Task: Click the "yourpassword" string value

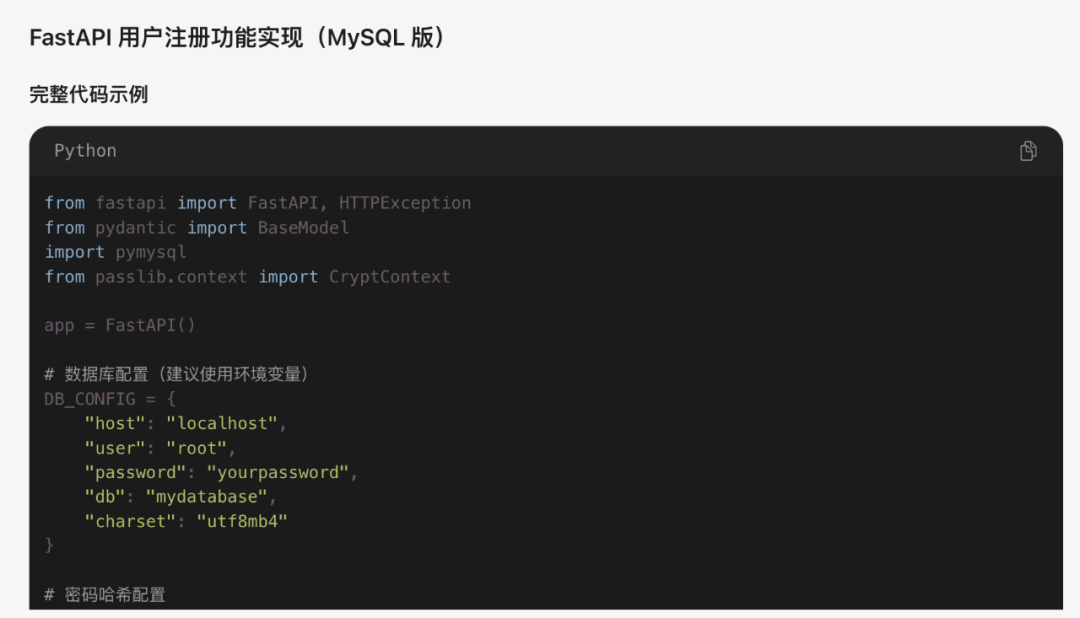Action: coord(278,473)
